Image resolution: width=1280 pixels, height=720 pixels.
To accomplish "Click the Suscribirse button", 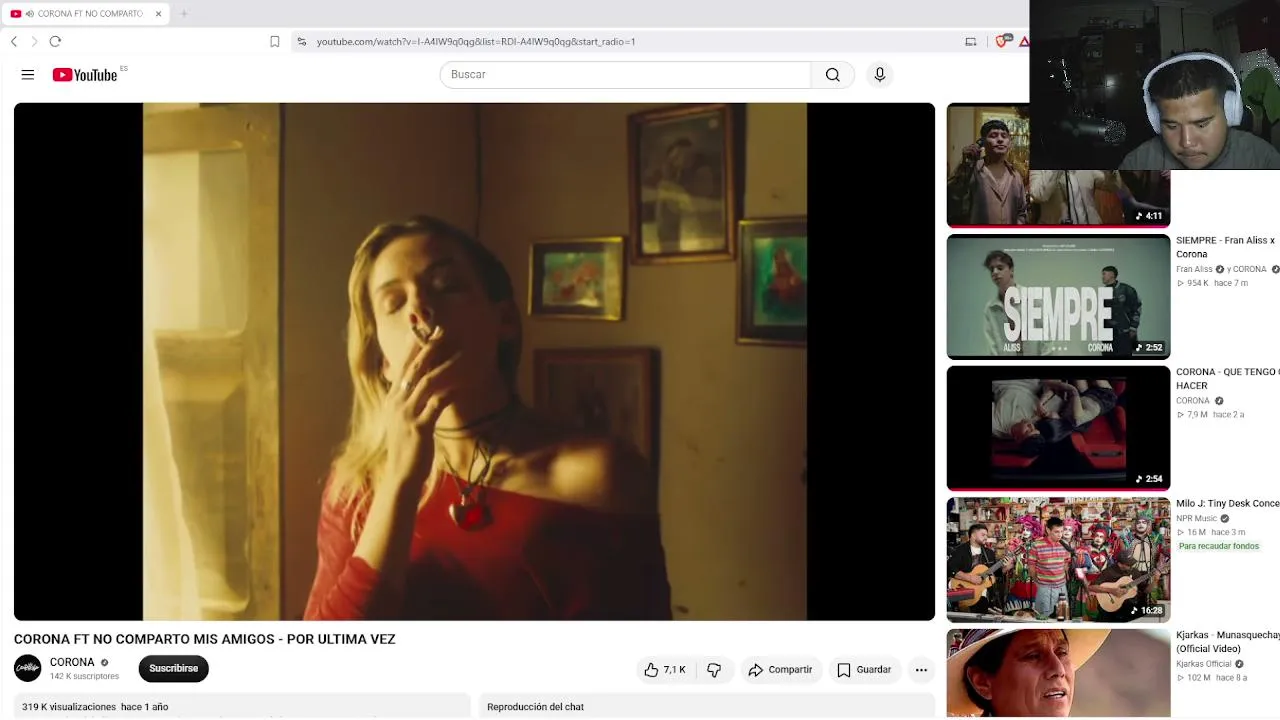I will click(x=174, y=669).
